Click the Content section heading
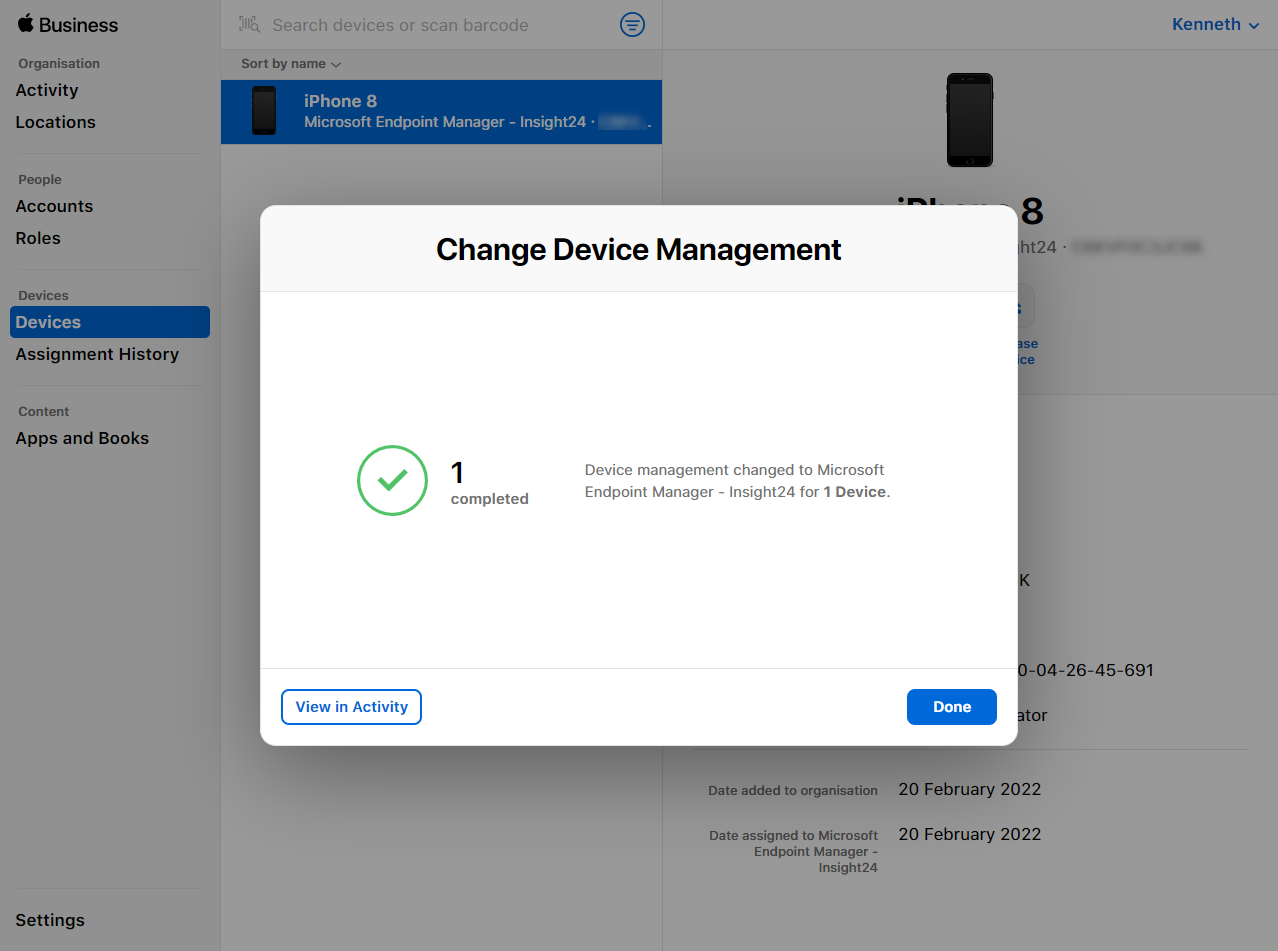 (44, 412)
